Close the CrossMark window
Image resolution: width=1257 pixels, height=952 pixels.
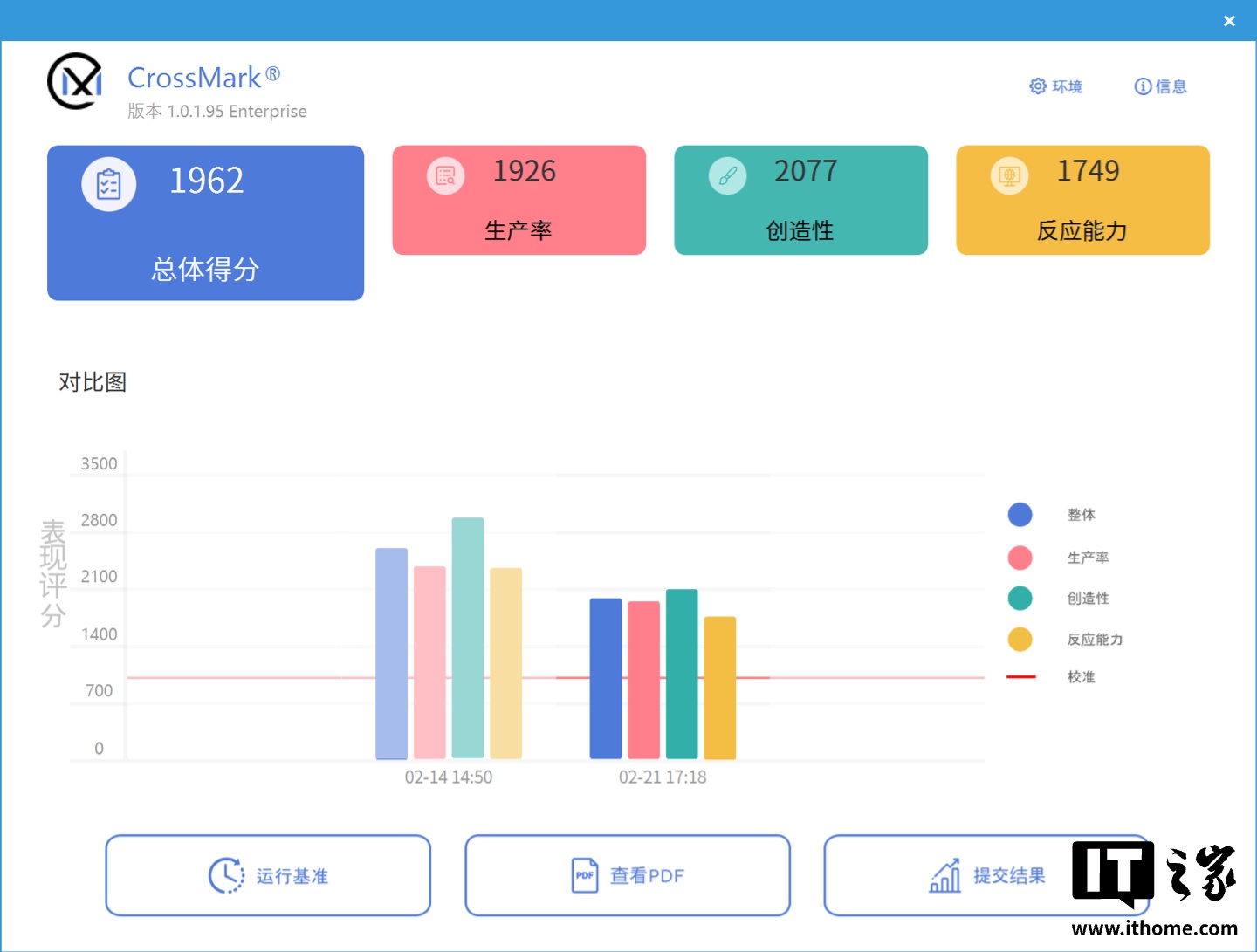click(1229, 21)
